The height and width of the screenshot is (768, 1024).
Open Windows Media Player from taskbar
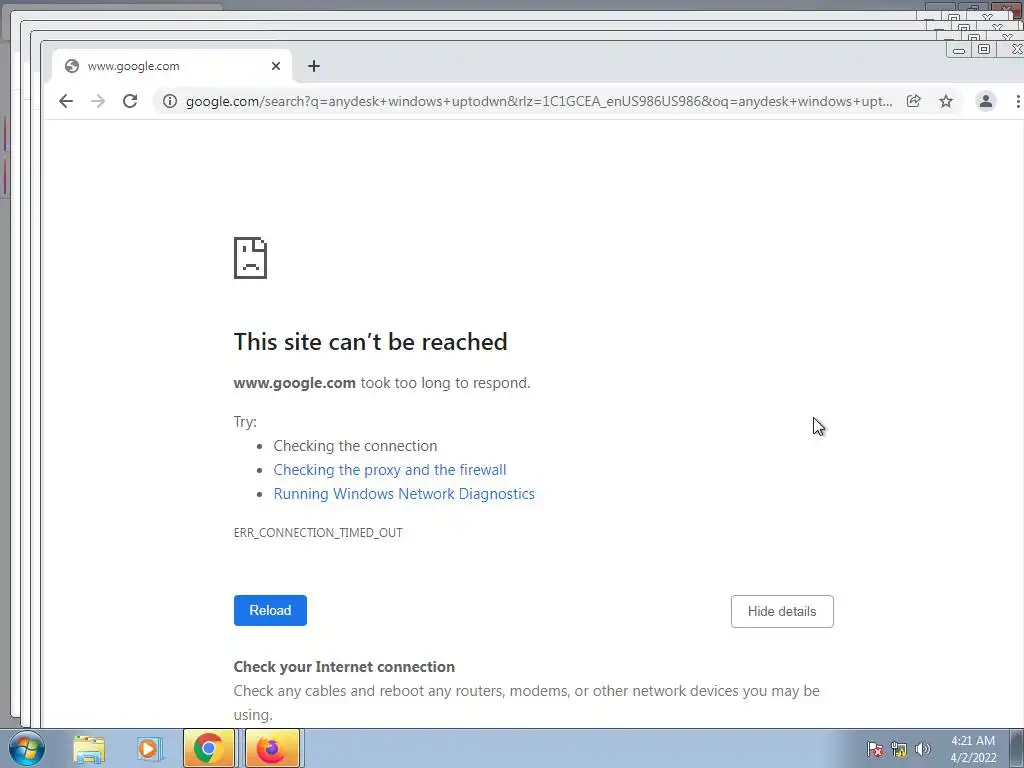tap(148, 748)
